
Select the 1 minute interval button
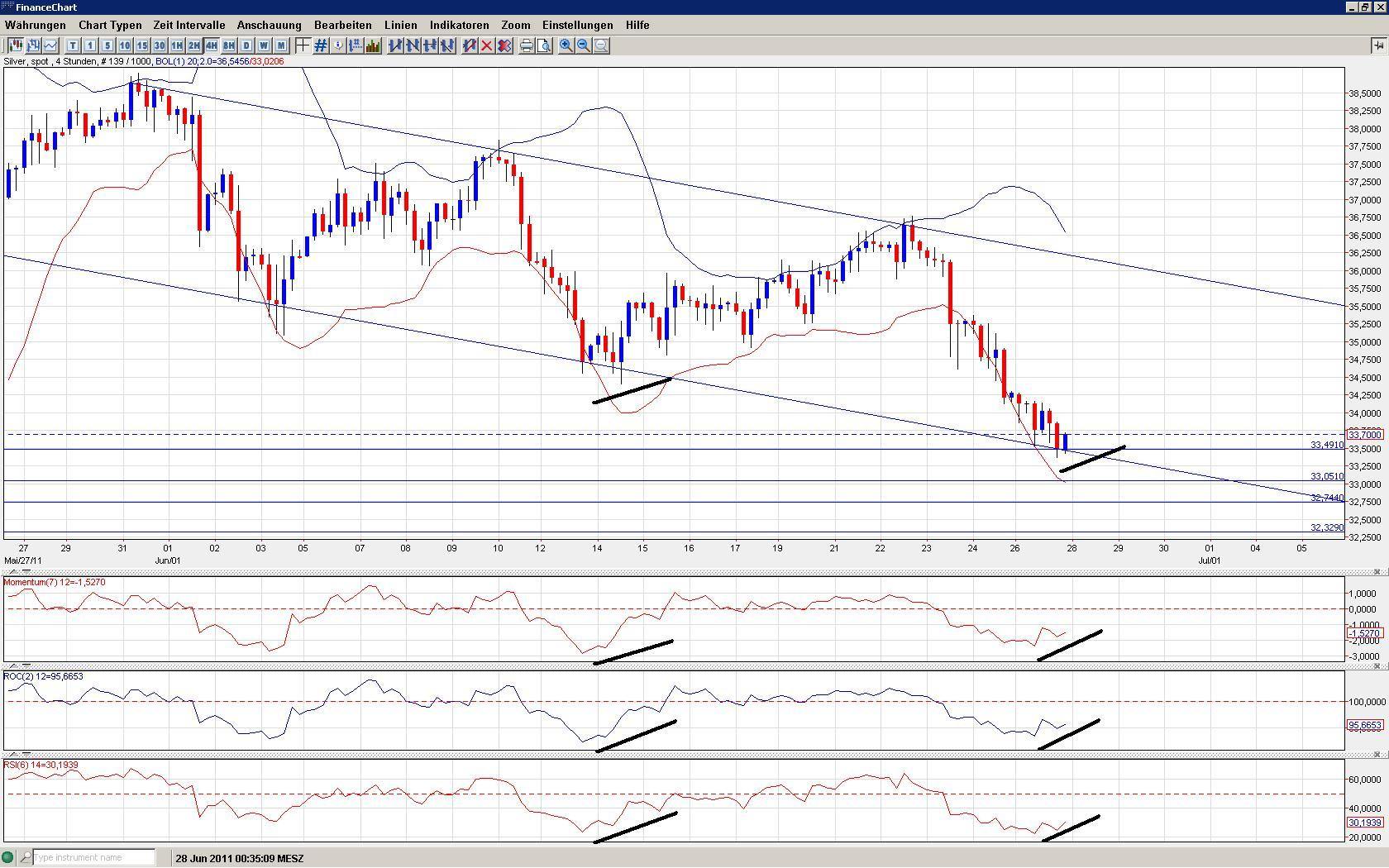pyautogui.click(x=90, y=45)
